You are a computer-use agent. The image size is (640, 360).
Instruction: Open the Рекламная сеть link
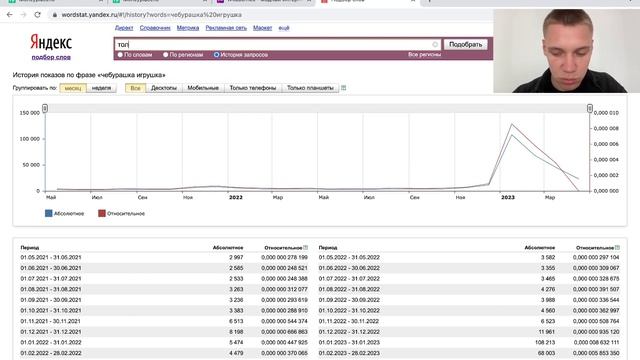click(x=226, y=28)
